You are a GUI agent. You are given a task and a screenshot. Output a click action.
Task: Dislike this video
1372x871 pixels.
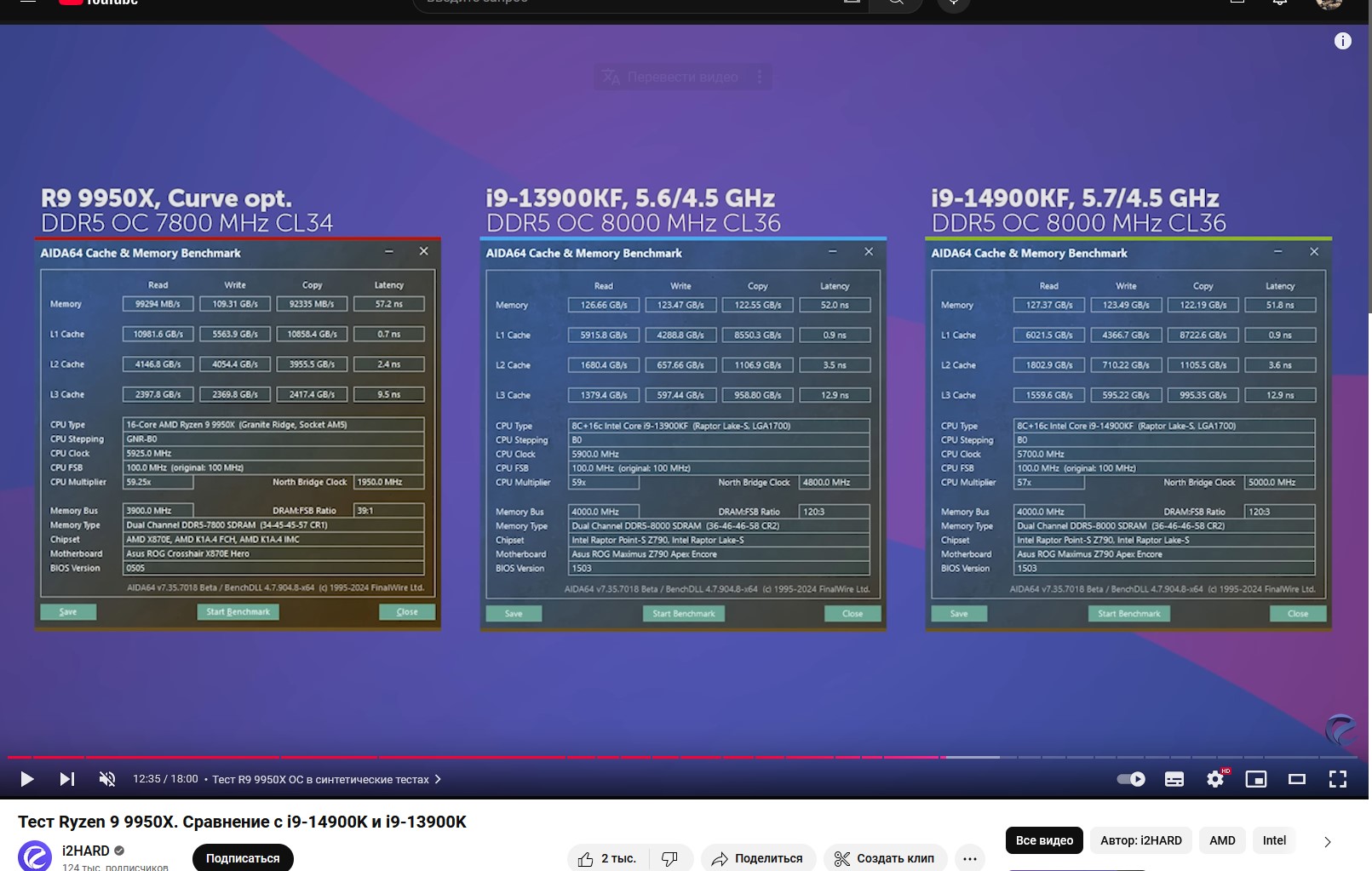[x=670, y=858]
